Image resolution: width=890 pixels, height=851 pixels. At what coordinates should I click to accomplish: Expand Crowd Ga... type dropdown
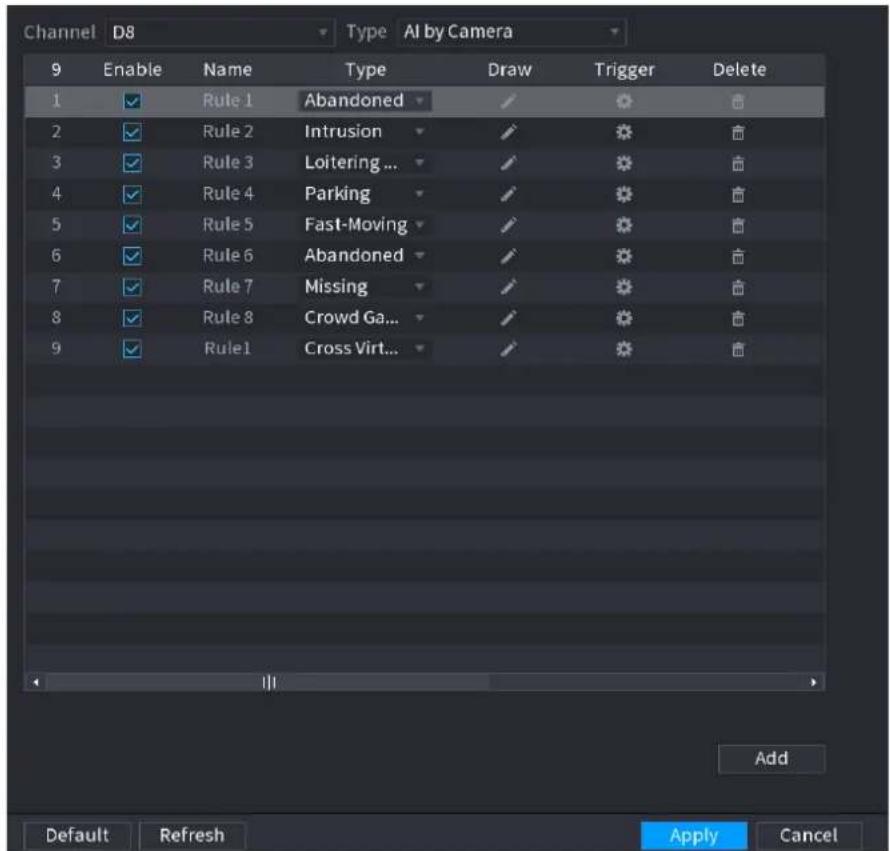[x=365, y=317]
